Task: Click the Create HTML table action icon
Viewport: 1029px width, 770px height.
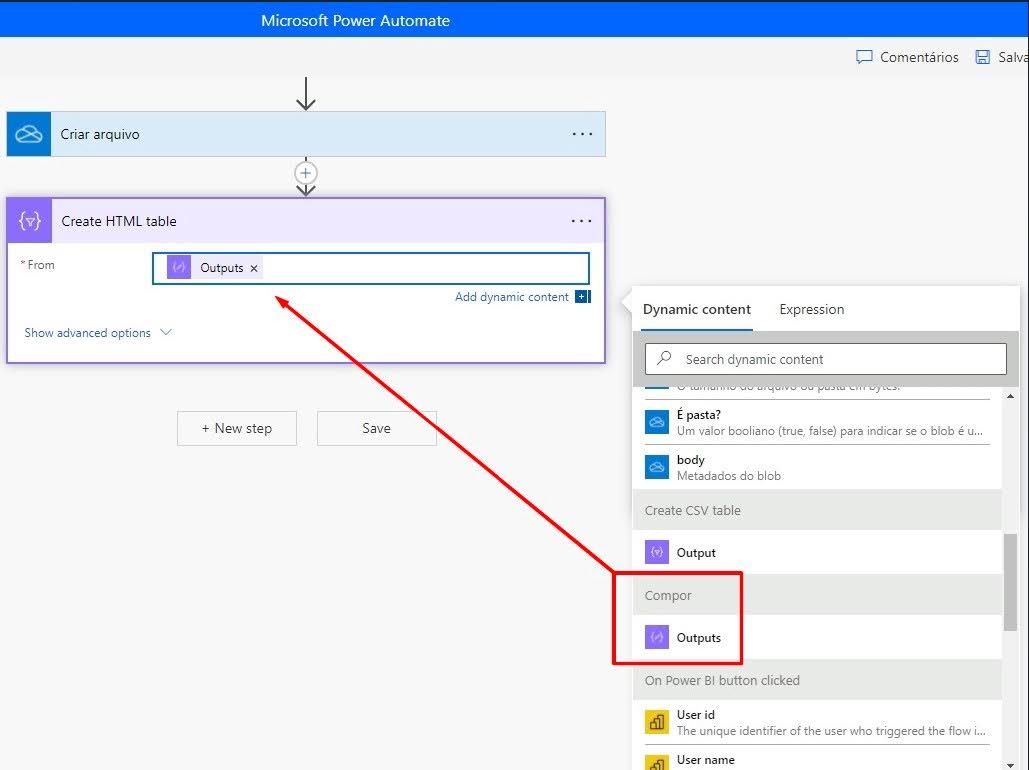Action: (x=30, y=221)
